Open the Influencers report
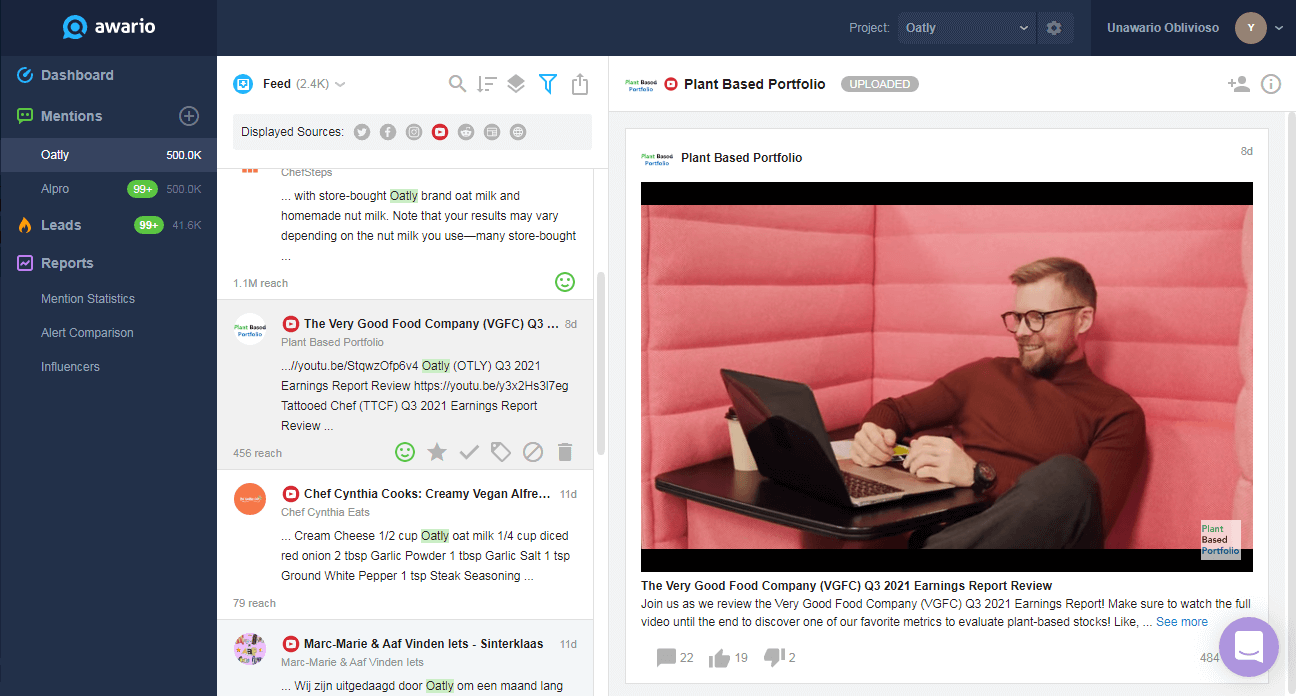Screen dimensions: 1296x696 tap(70, 367)
